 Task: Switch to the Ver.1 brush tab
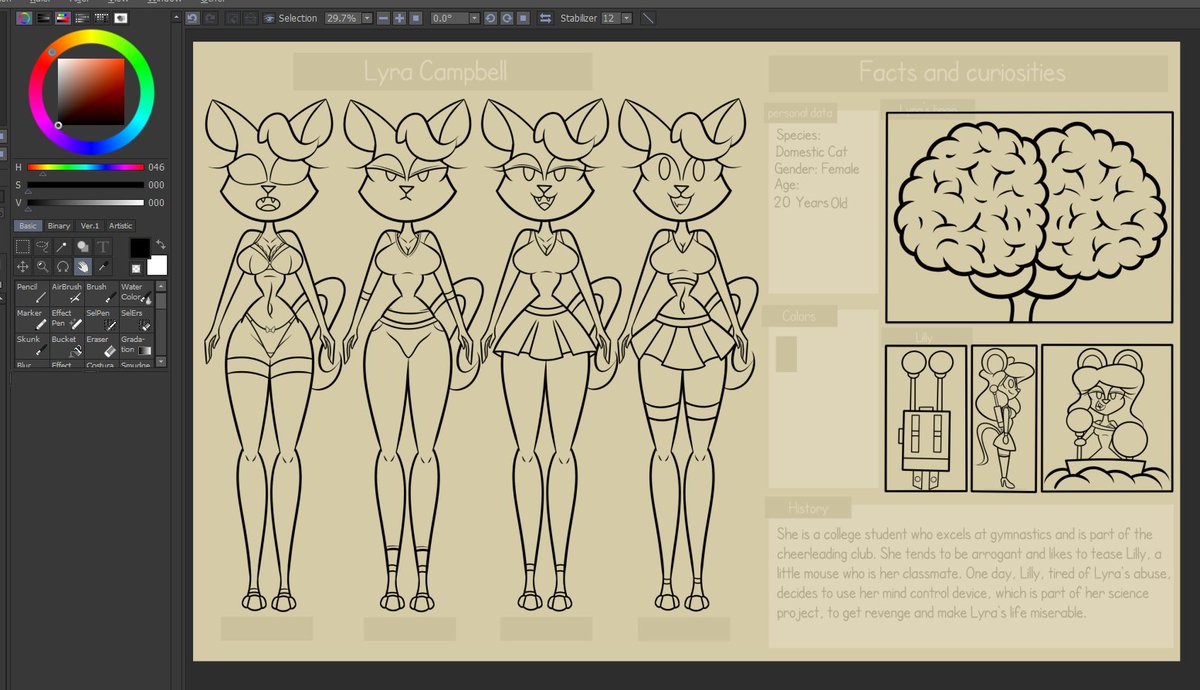(x=90, y=226)
